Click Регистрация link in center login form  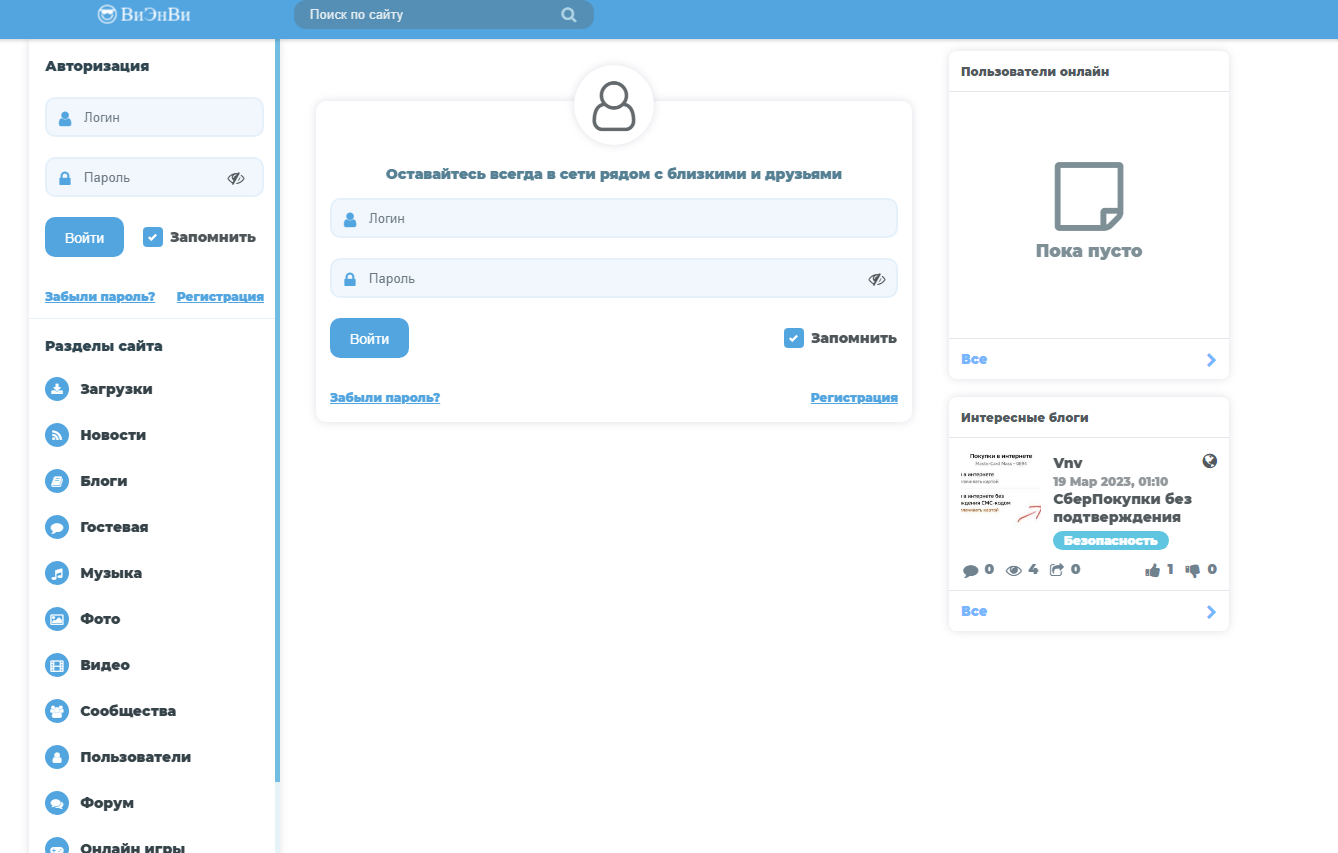pos(853,398)
